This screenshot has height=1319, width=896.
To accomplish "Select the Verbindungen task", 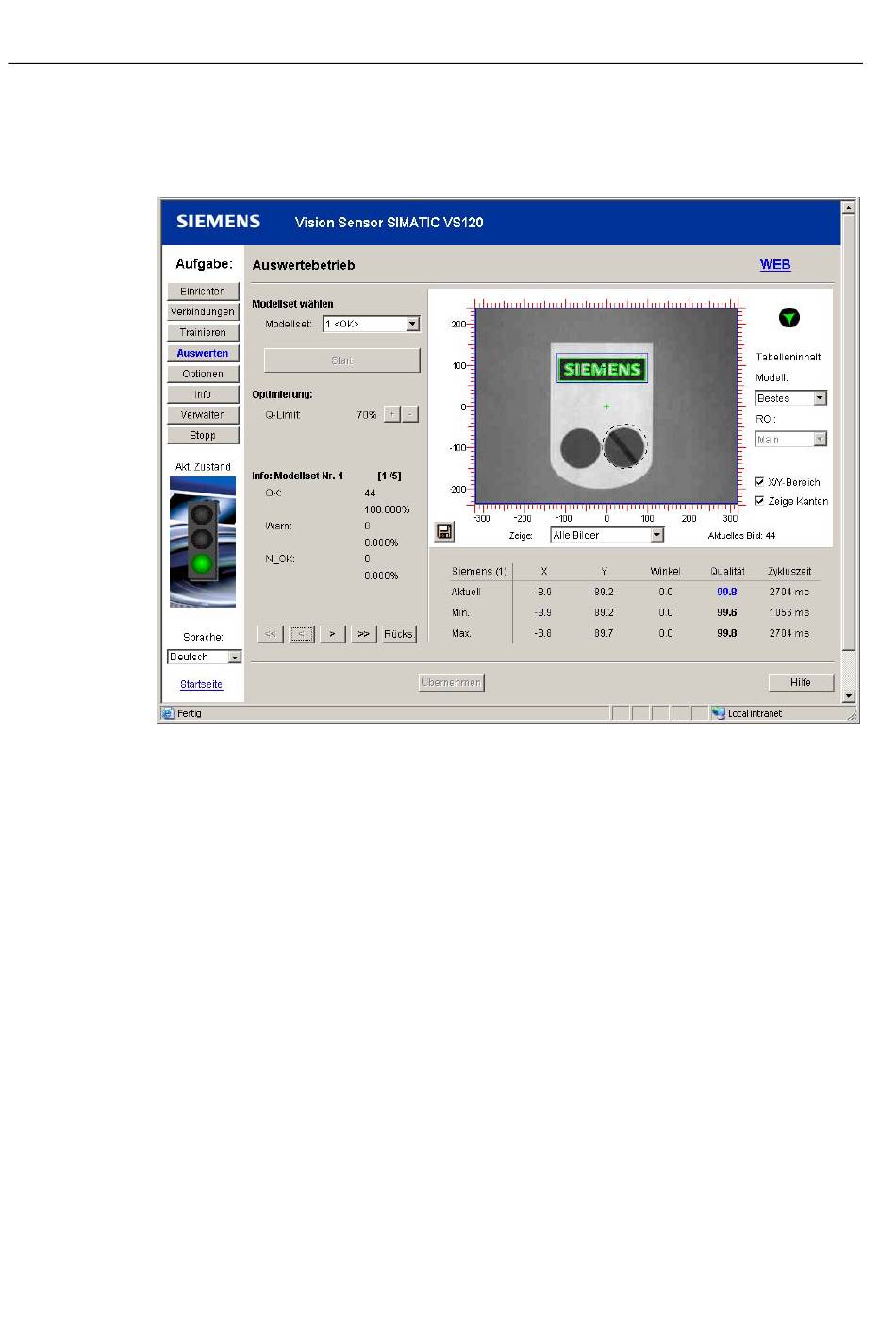I will (203, 312).
